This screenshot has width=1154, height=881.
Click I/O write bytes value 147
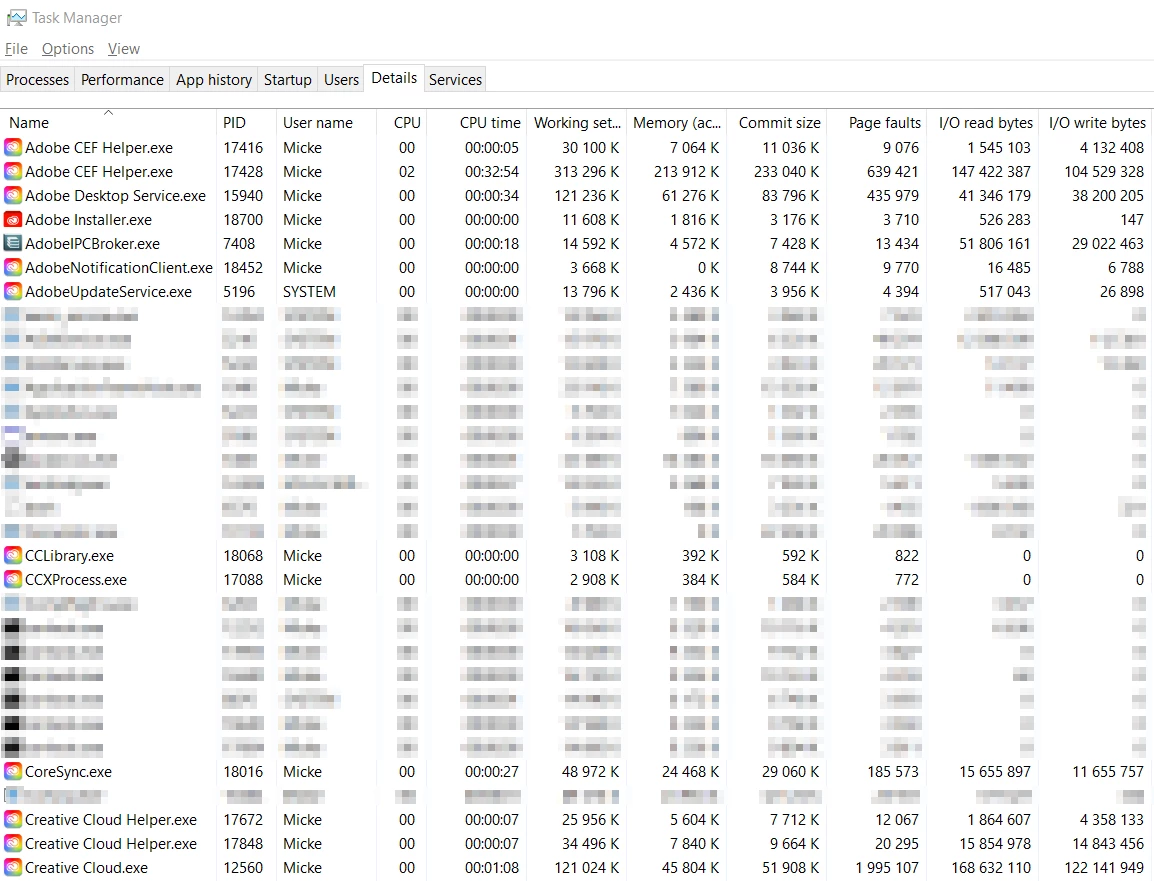[x=1132, y=220]
